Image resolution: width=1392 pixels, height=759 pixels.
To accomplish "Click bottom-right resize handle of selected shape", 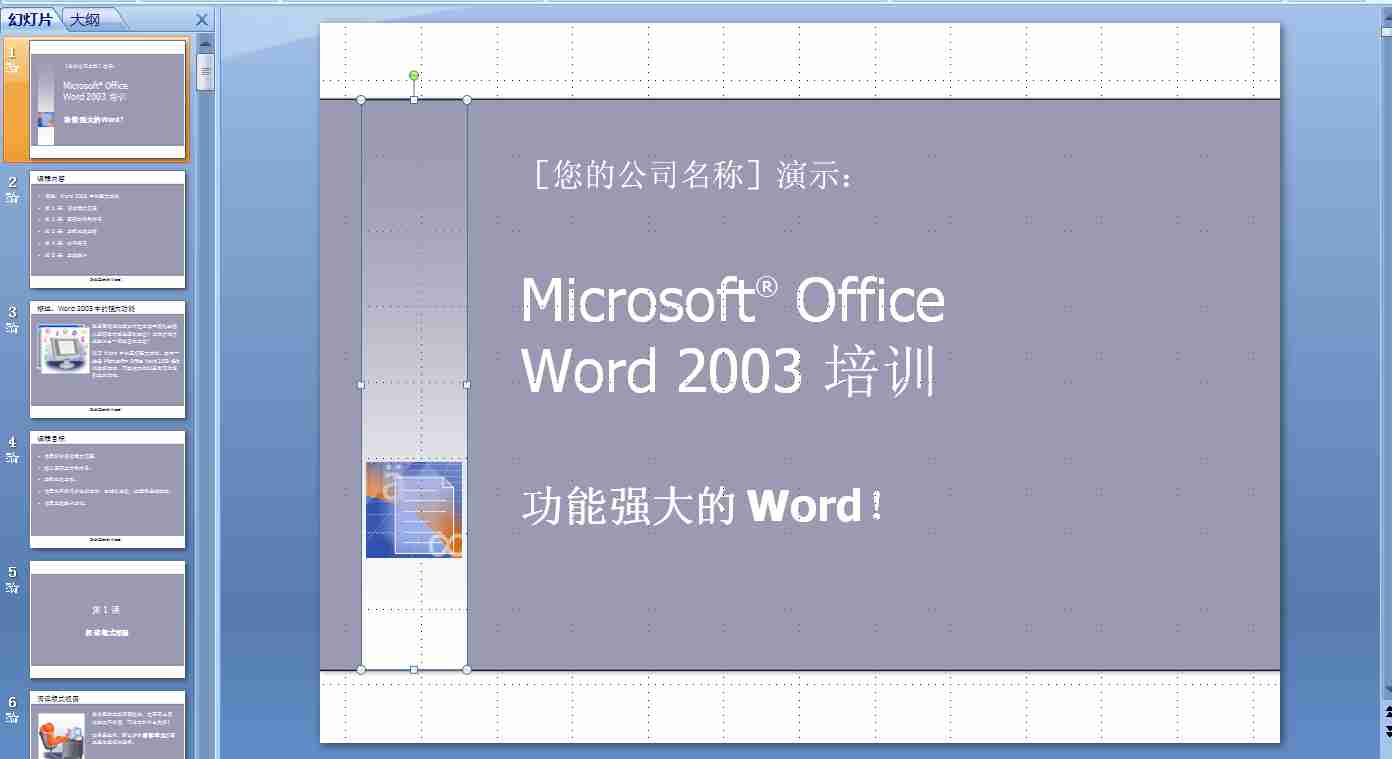I will (x=467, y=669).
